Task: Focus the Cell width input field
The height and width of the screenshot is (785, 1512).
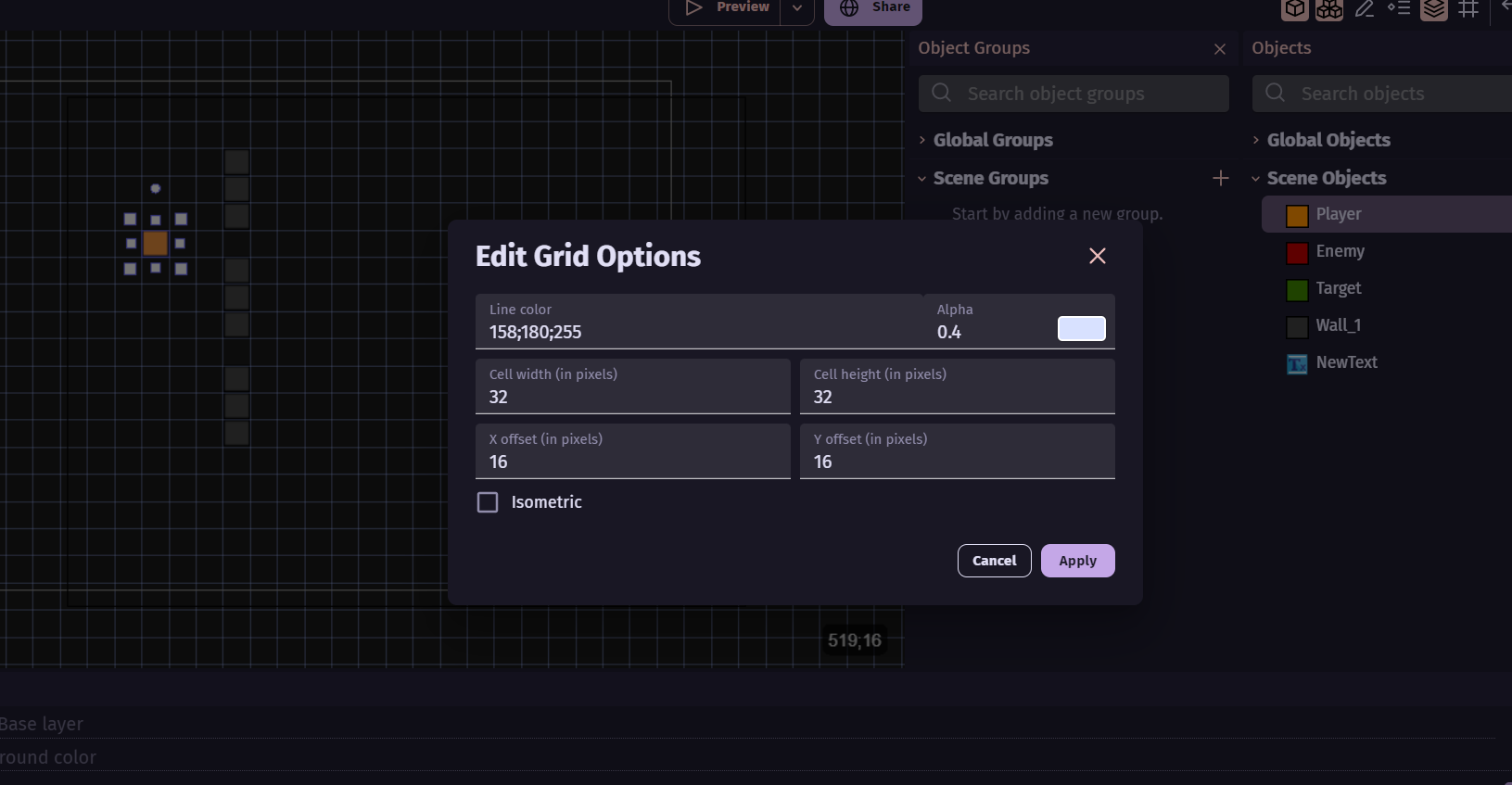Action: 633,397
